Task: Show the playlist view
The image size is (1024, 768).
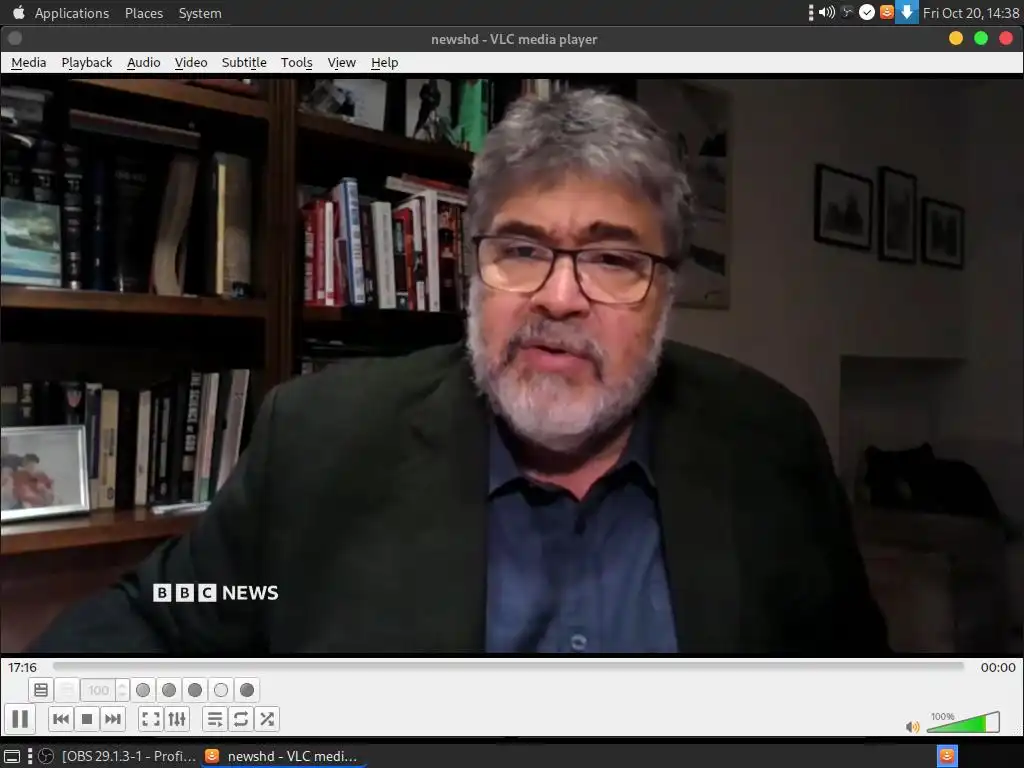Action: pyautogui.click(x=215, y=719)
